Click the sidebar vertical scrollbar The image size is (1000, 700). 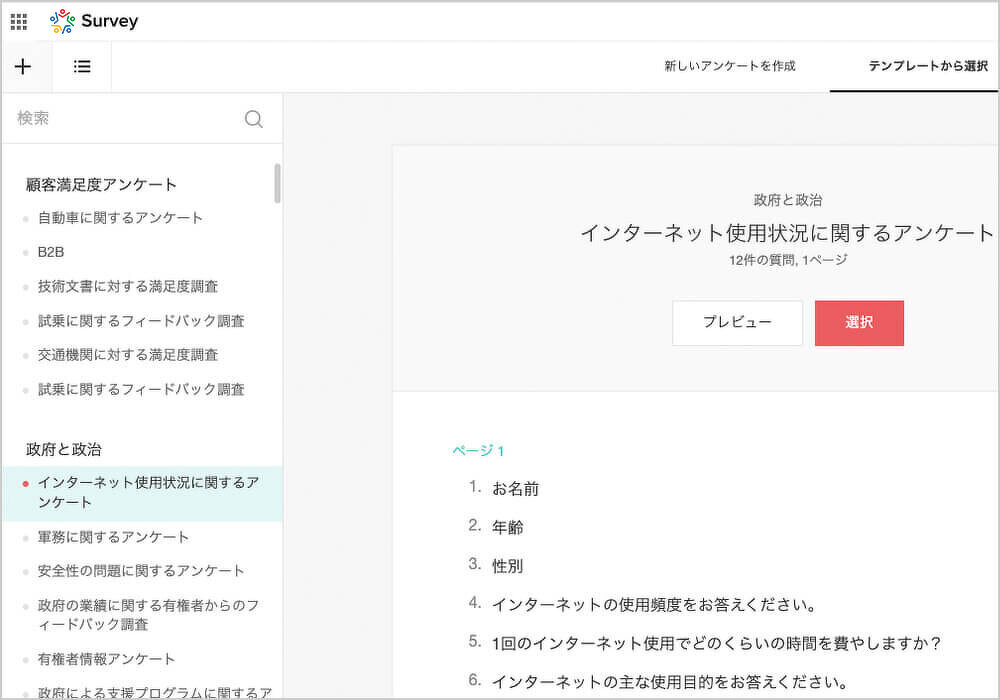277,184
